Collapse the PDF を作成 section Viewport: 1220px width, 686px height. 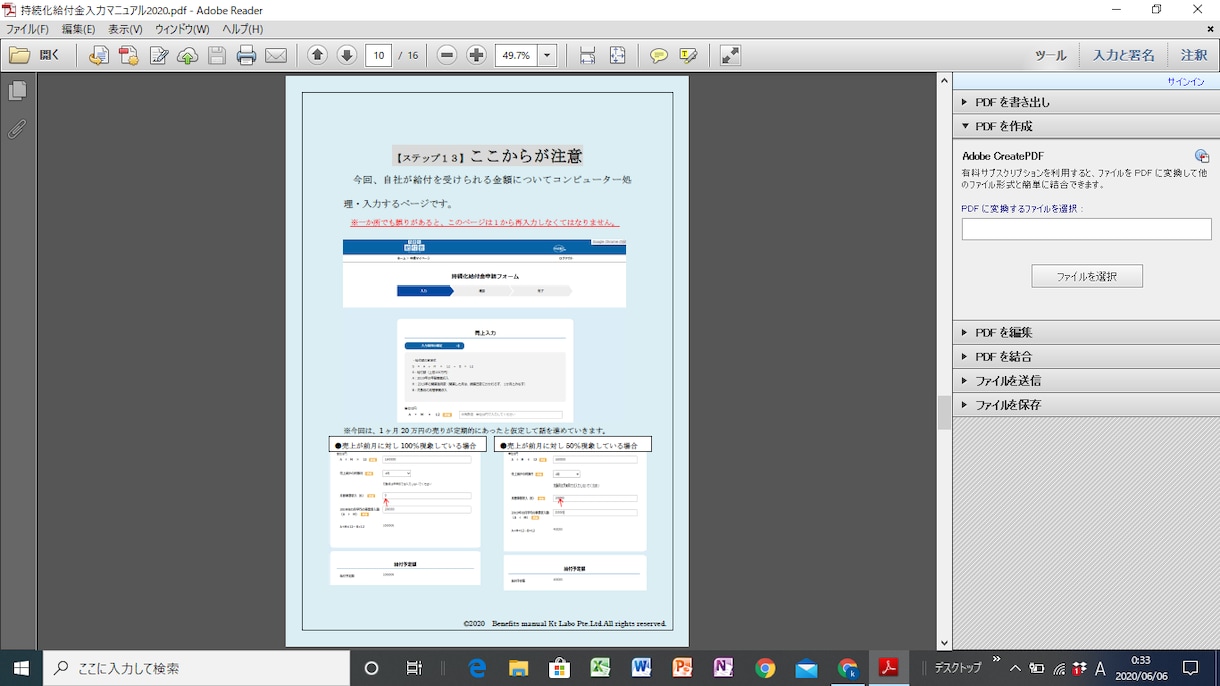pyautogui.click(x=1086, y=126)
